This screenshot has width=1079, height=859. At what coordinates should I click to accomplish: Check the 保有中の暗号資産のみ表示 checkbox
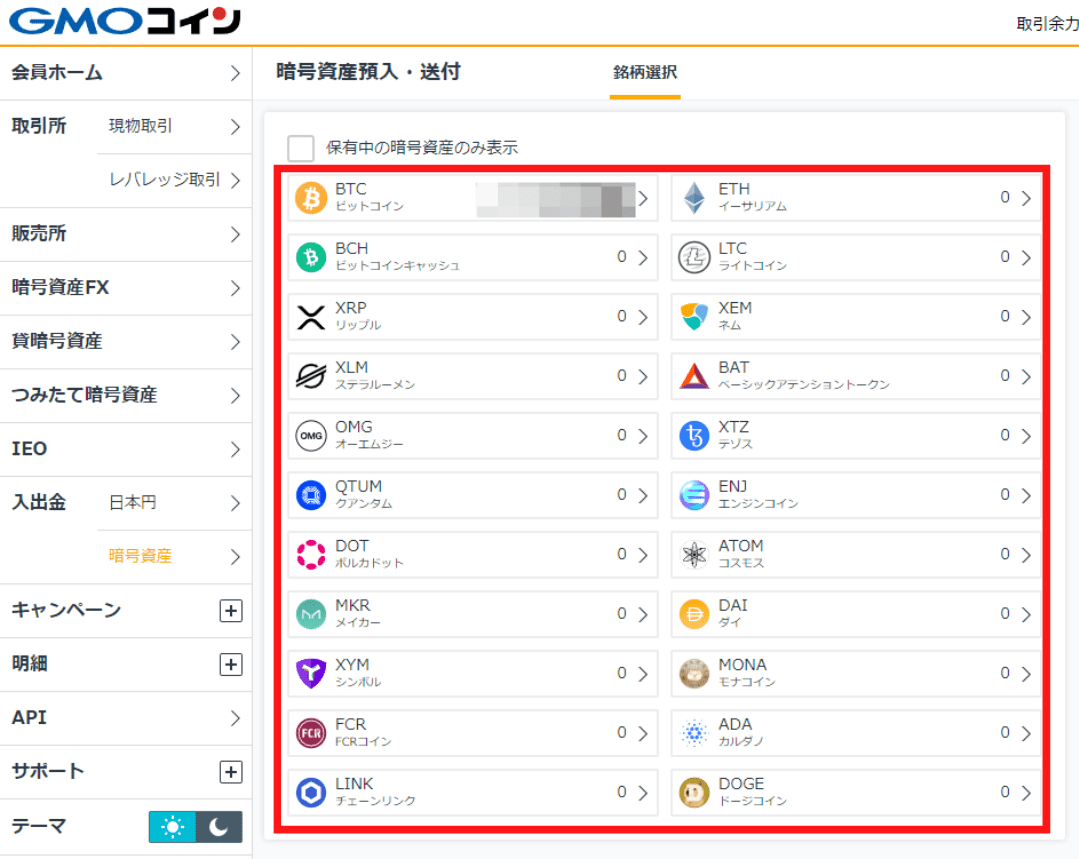tap(300, 148)
